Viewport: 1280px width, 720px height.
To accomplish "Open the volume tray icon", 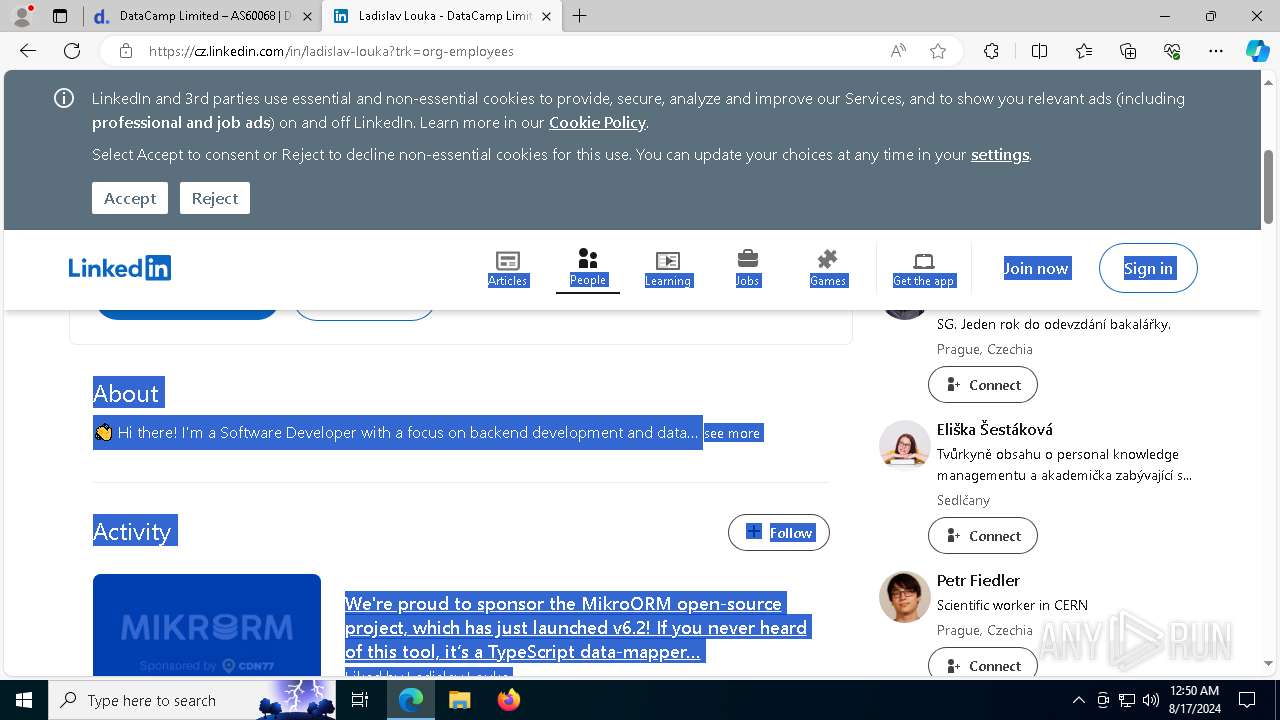I will [x=1150, y=700].
